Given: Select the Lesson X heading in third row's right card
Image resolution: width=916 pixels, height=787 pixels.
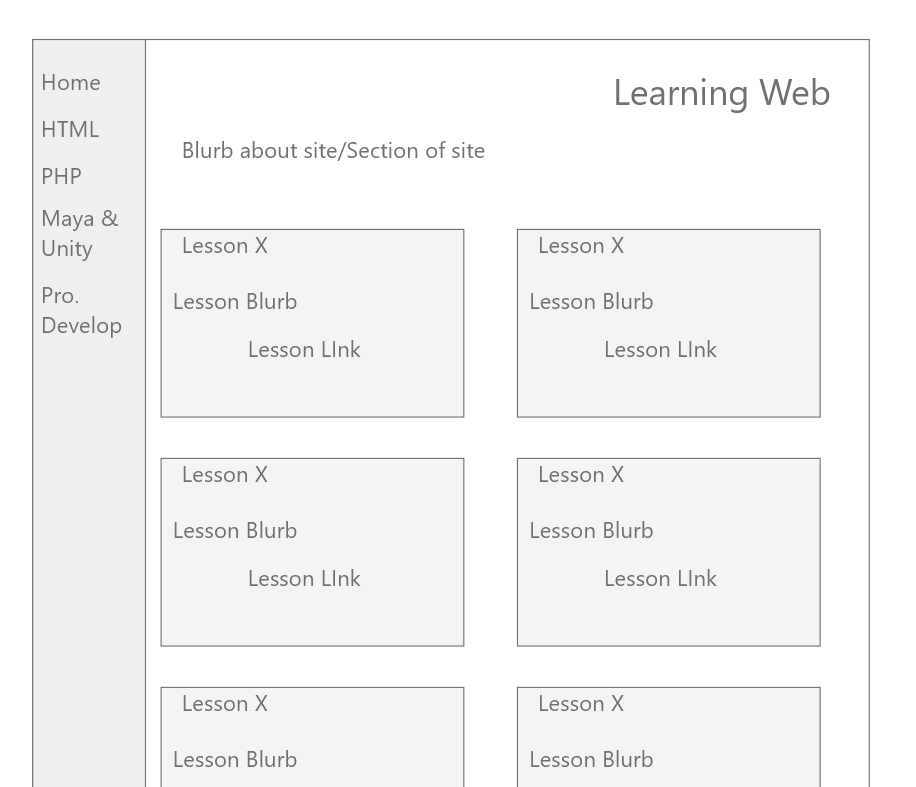Looking at the screenshot, I should pos(581,704).
